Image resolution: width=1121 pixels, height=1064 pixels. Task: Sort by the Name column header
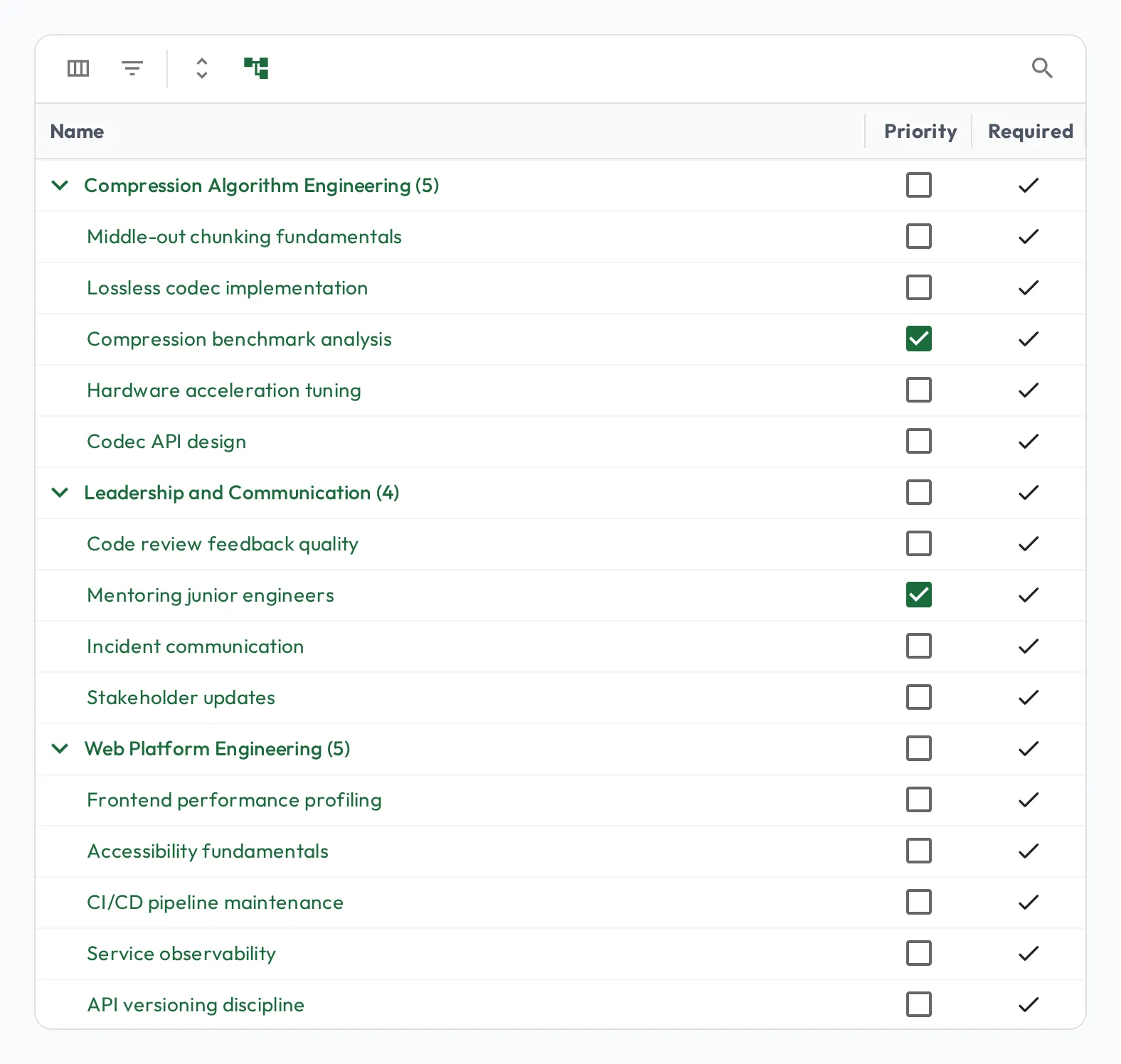tap(77, 132)
